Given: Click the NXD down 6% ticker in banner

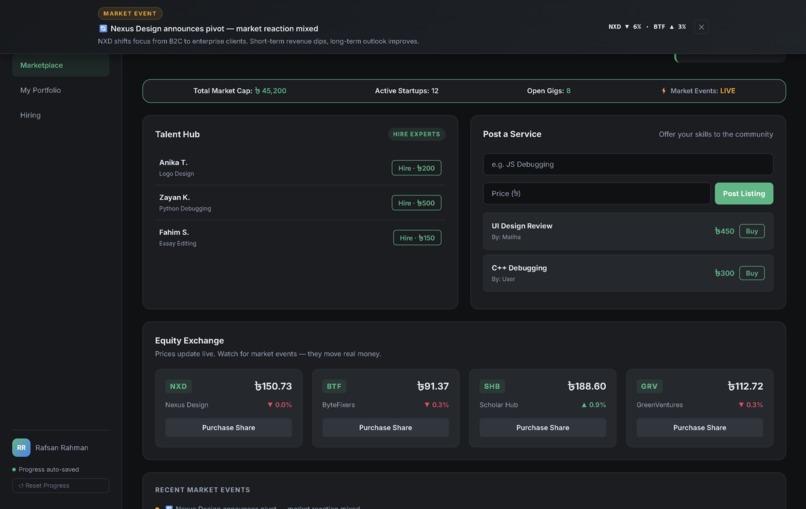Looking at the screenshot, I should (625, 27).
